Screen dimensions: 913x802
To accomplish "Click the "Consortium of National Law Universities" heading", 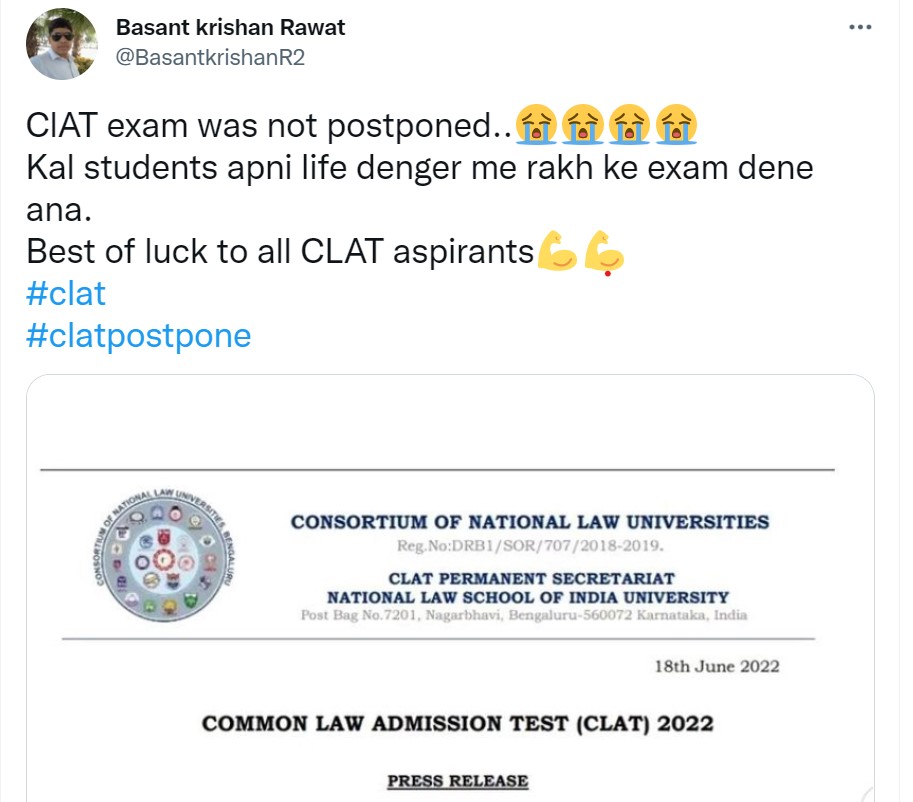I will pyautogui.click(x=530, y=522).
